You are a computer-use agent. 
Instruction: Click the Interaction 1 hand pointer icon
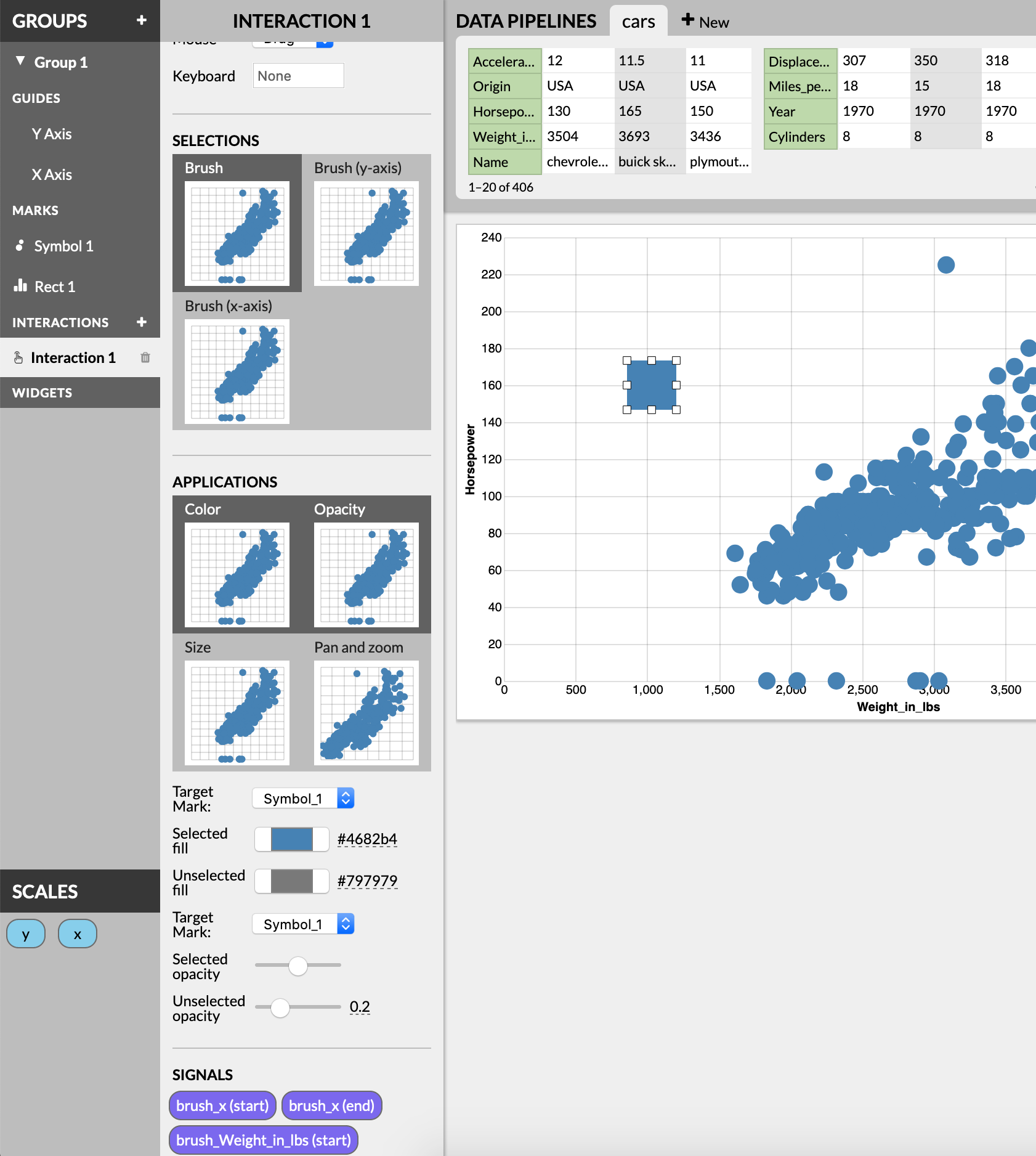tap(18, 357)
